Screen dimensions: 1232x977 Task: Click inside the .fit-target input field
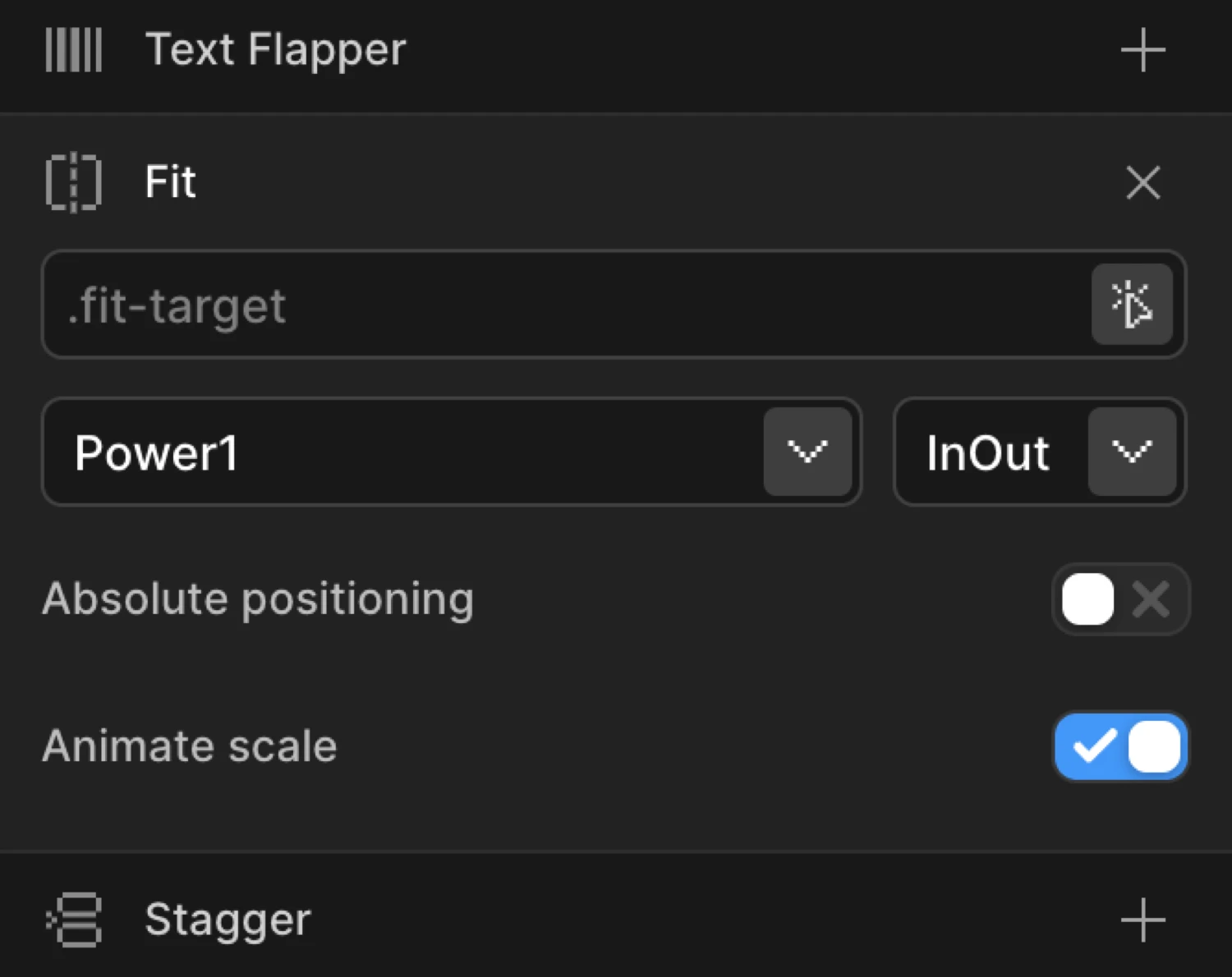coord(493,305)
